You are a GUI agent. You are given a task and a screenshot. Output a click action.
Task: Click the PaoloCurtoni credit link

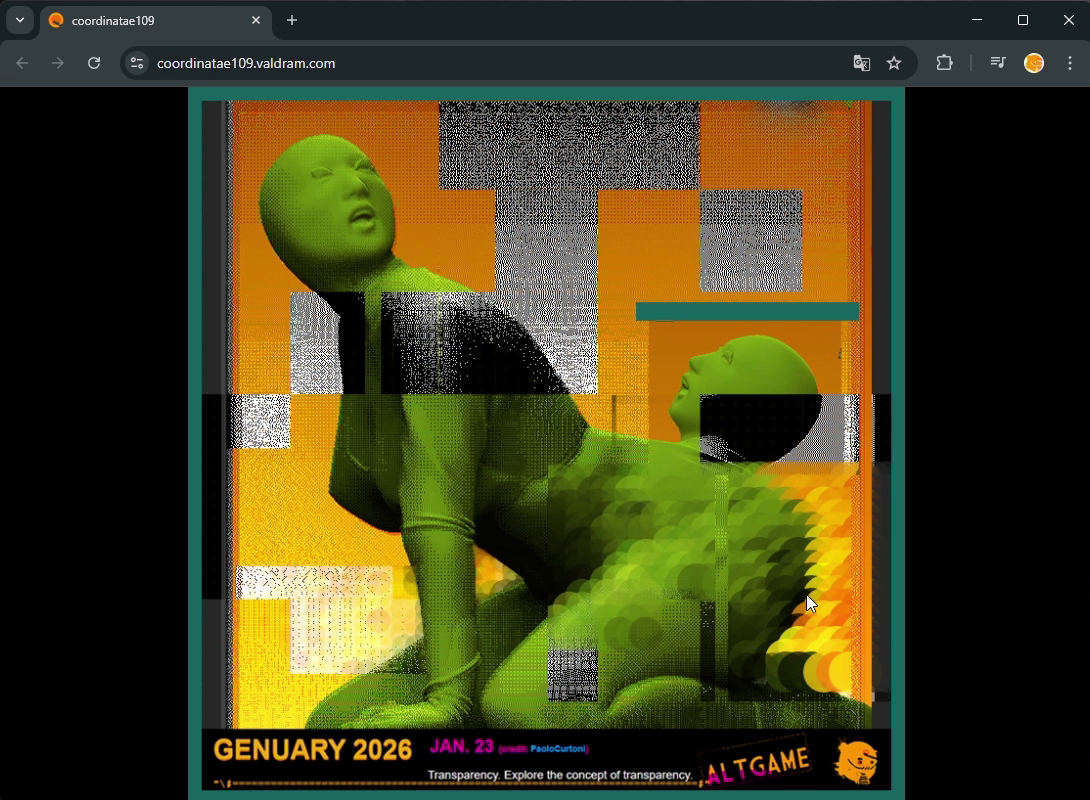pyautogui.click(x=558, y=749)
